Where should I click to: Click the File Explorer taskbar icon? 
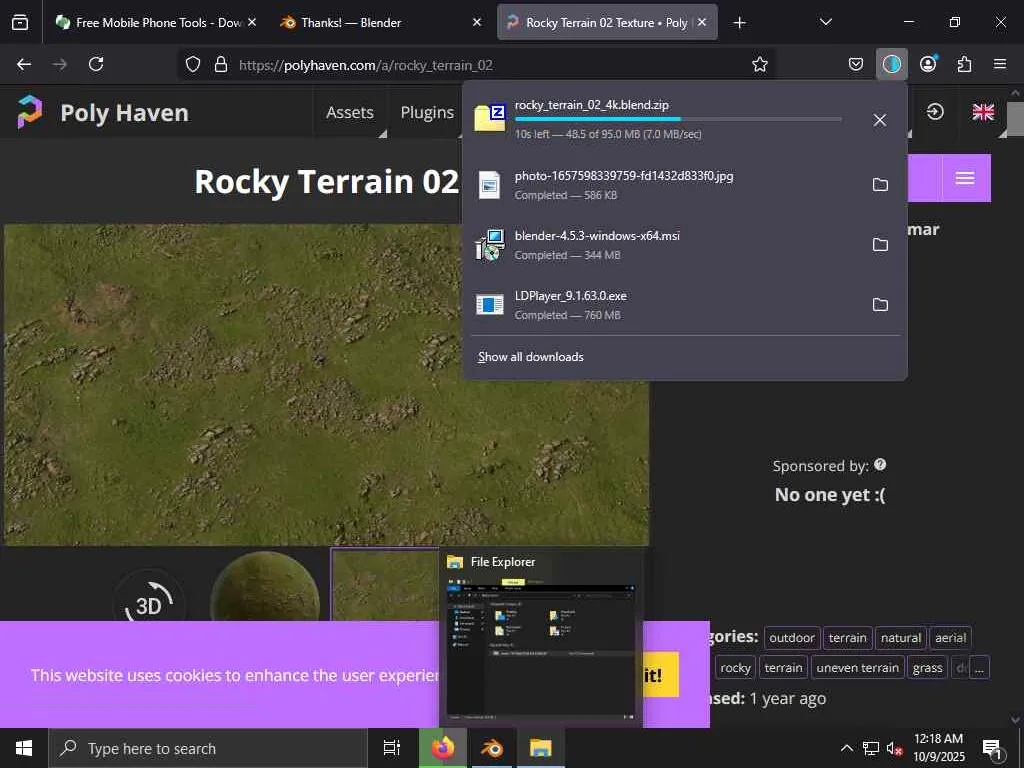coord(541,748)
